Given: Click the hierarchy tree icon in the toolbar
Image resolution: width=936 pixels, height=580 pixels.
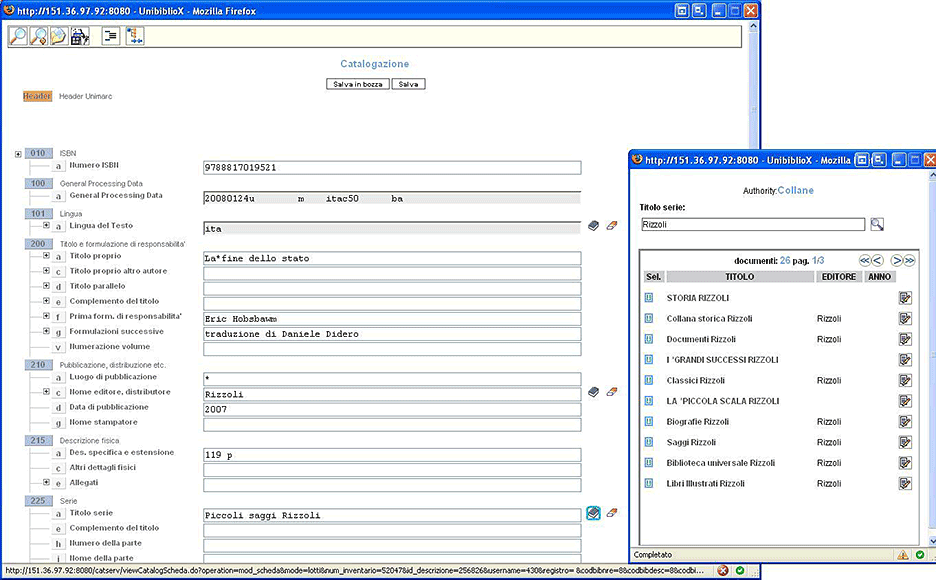Looking at the screenshot, I should [x=134, y=36].
